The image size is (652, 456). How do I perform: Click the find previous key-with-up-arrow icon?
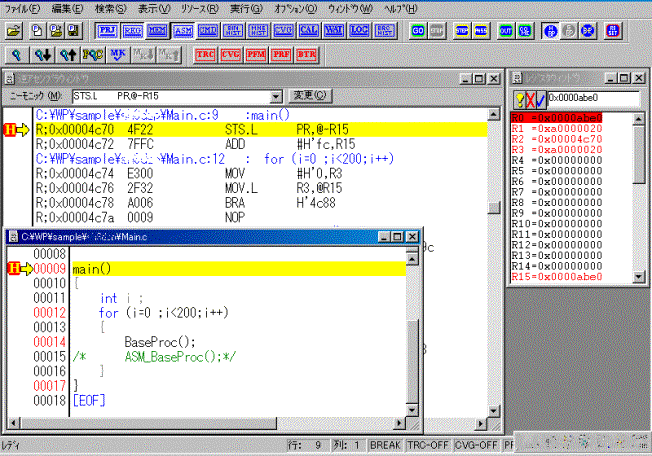click(x=68, y=55)
